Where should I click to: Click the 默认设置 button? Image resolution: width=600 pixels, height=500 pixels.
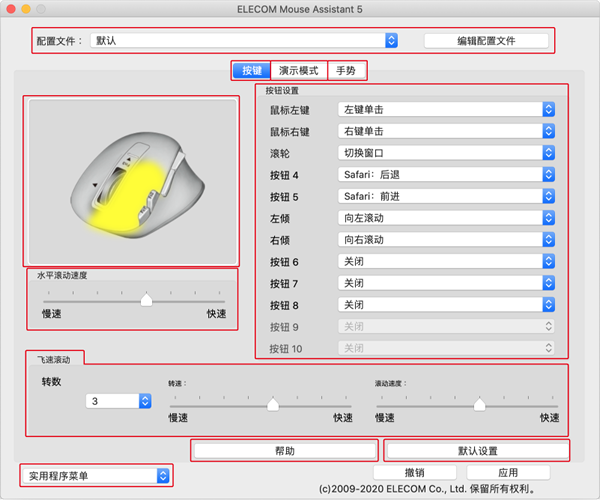pos(478,451)
